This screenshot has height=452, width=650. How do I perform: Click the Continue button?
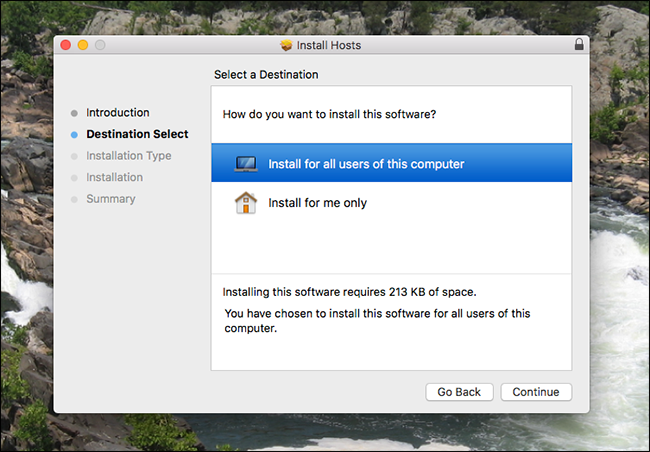click(536, 392)
